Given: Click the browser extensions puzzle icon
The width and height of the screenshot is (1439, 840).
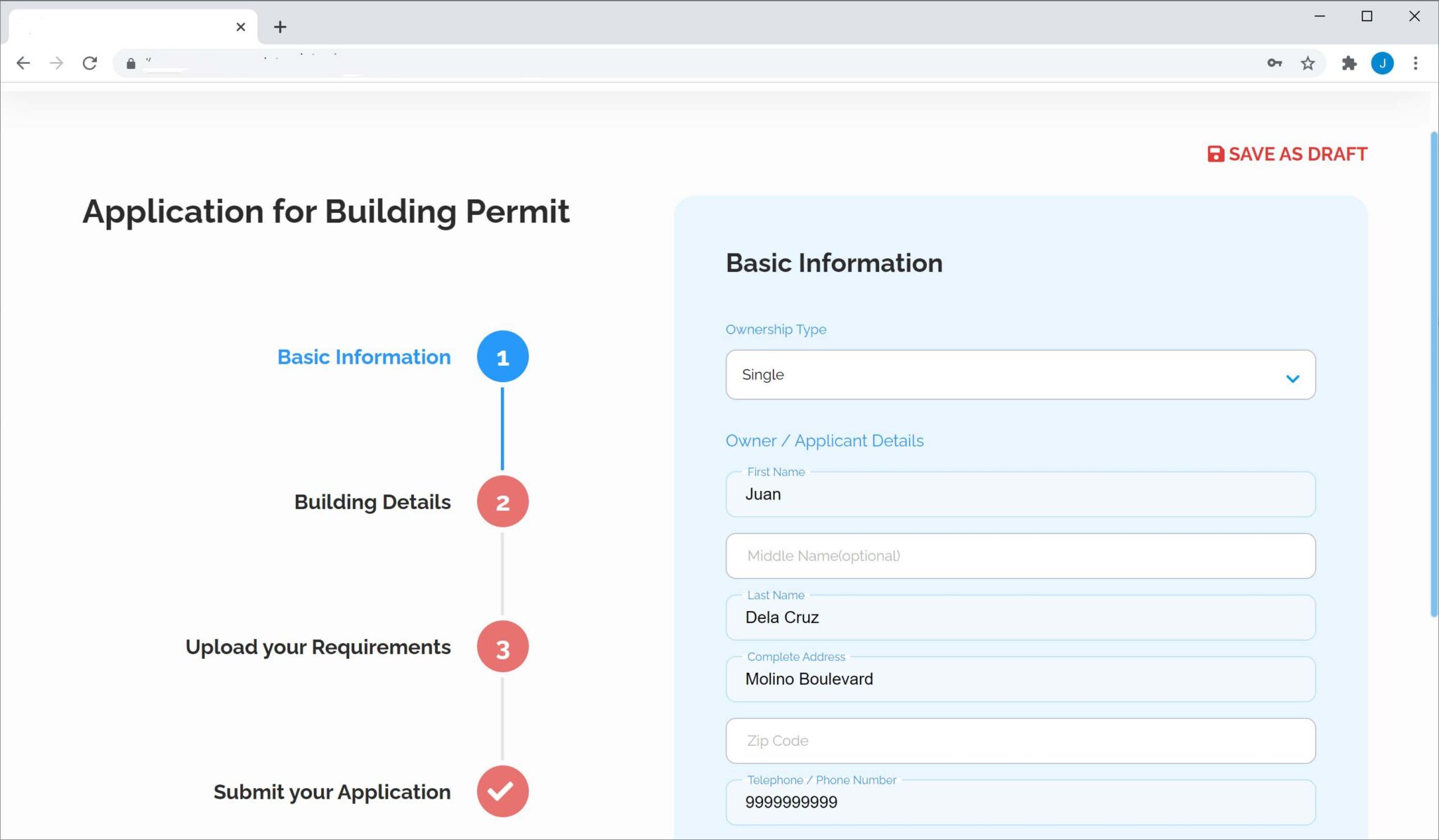Looking at the screenshot, I should pos(1350,63).
